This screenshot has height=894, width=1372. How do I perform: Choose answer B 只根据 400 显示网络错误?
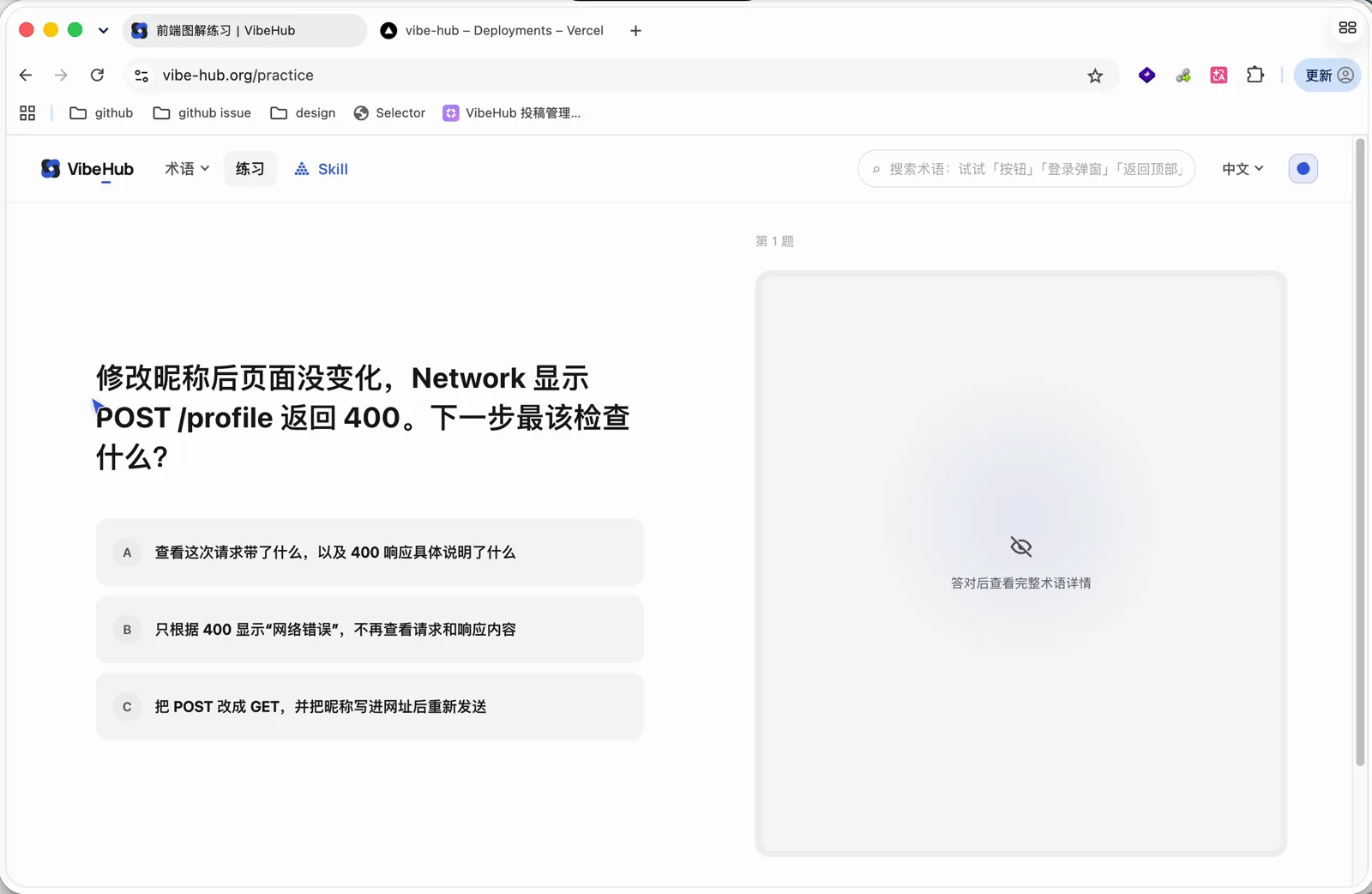click(x=370, y=630)
